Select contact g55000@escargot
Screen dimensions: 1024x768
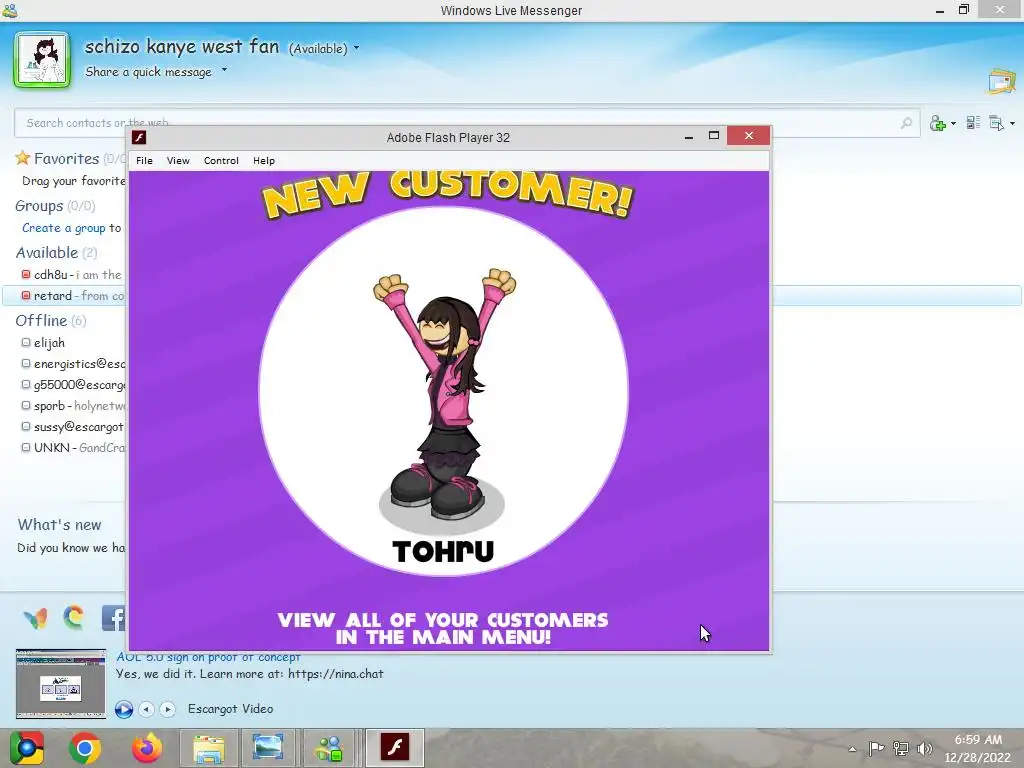point(79,385)
